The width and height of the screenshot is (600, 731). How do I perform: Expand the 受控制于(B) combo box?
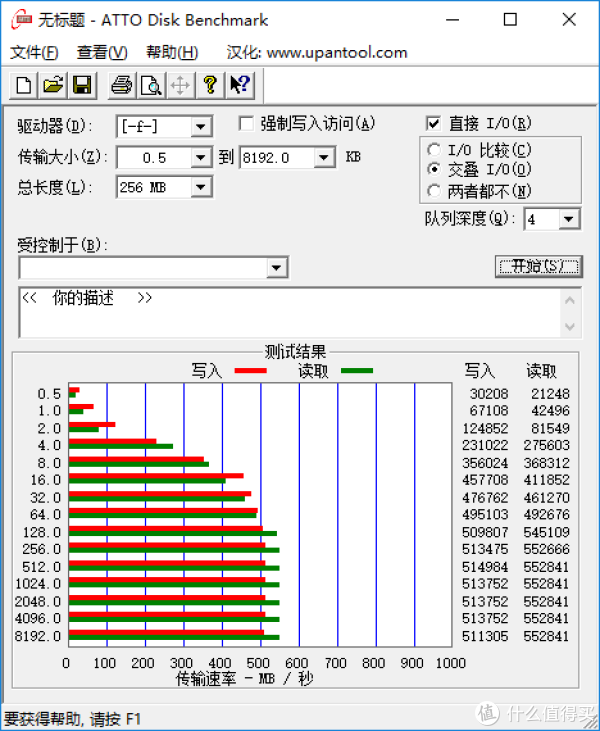(x=276, y=268)
